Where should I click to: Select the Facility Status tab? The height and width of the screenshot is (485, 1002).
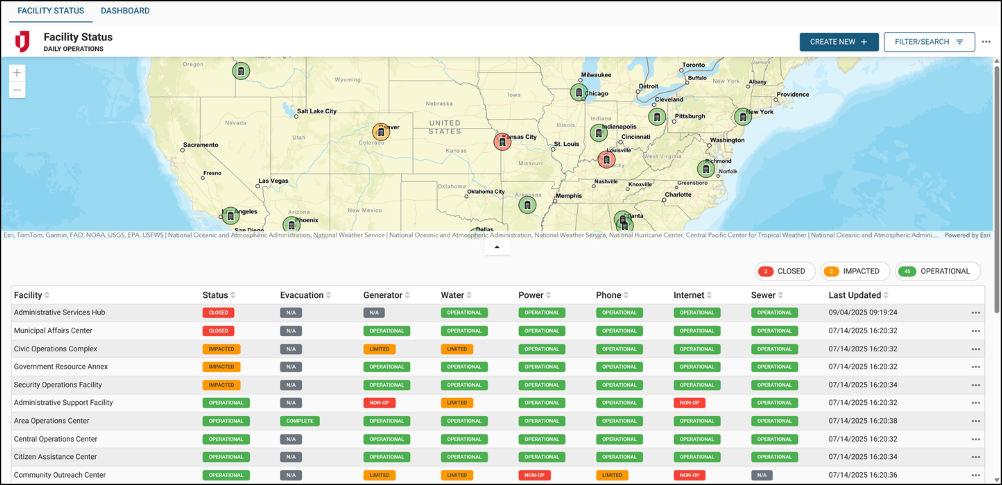[50, 11]
